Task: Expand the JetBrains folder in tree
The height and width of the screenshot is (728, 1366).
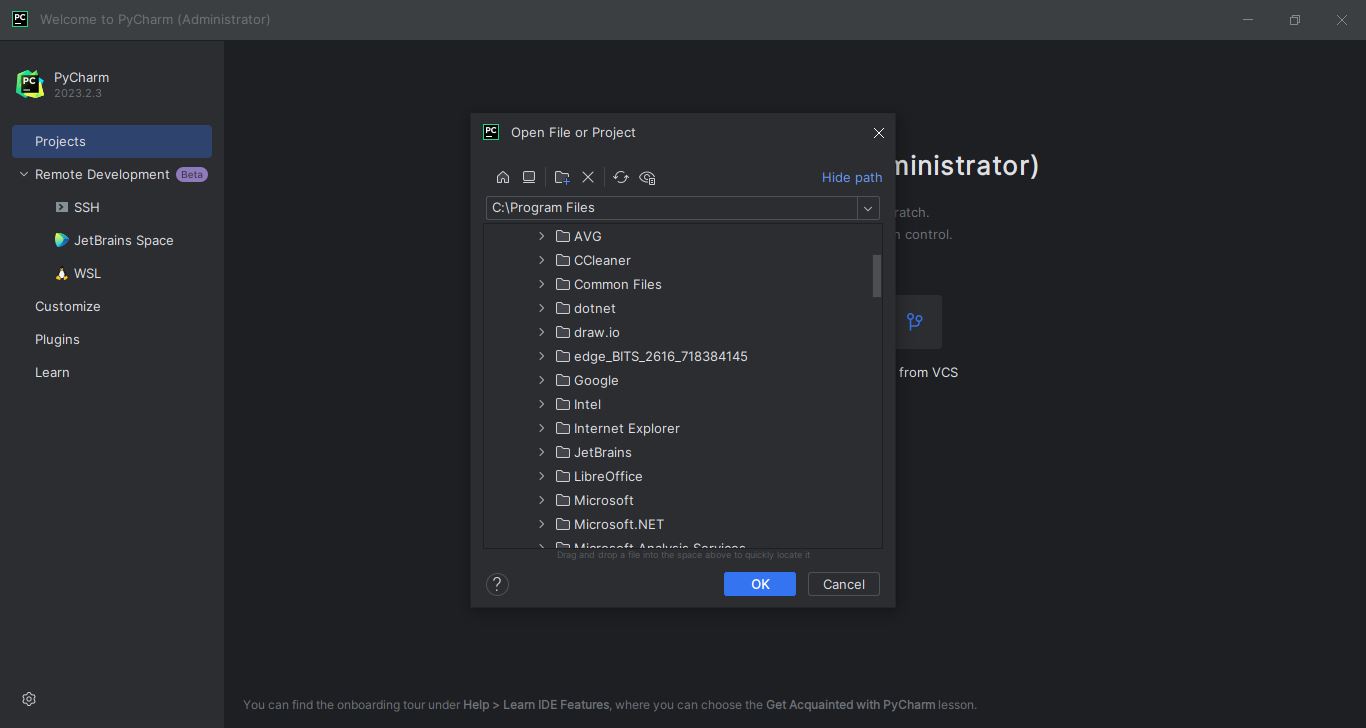Action: [x=542, y=452]
